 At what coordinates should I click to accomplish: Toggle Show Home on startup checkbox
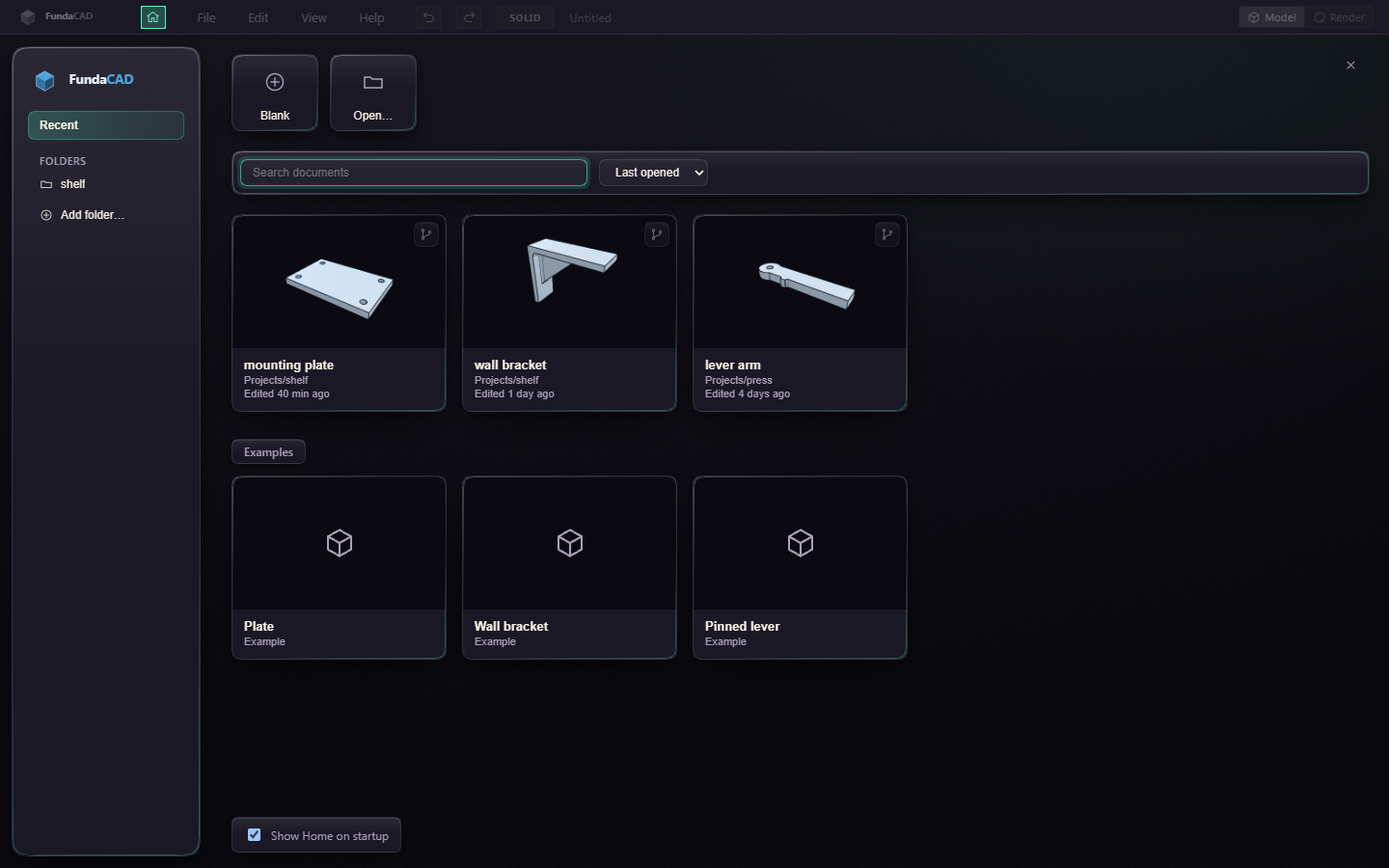tap(255, 835)
